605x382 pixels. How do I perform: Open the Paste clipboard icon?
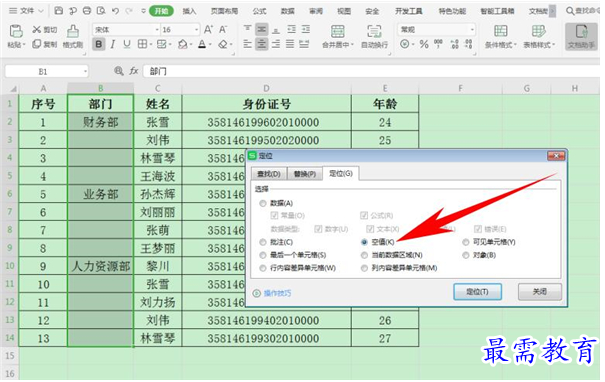point(15,31)
